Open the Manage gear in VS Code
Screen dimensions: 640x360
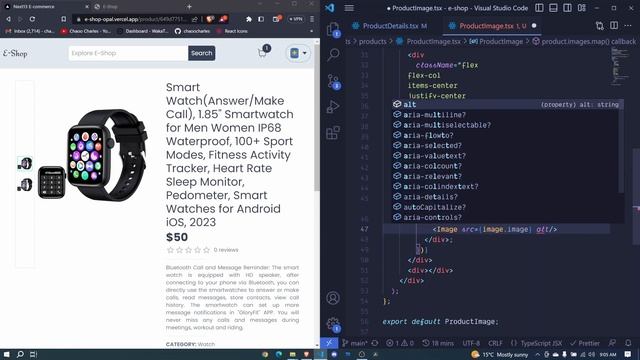click(x=333, y=324)
